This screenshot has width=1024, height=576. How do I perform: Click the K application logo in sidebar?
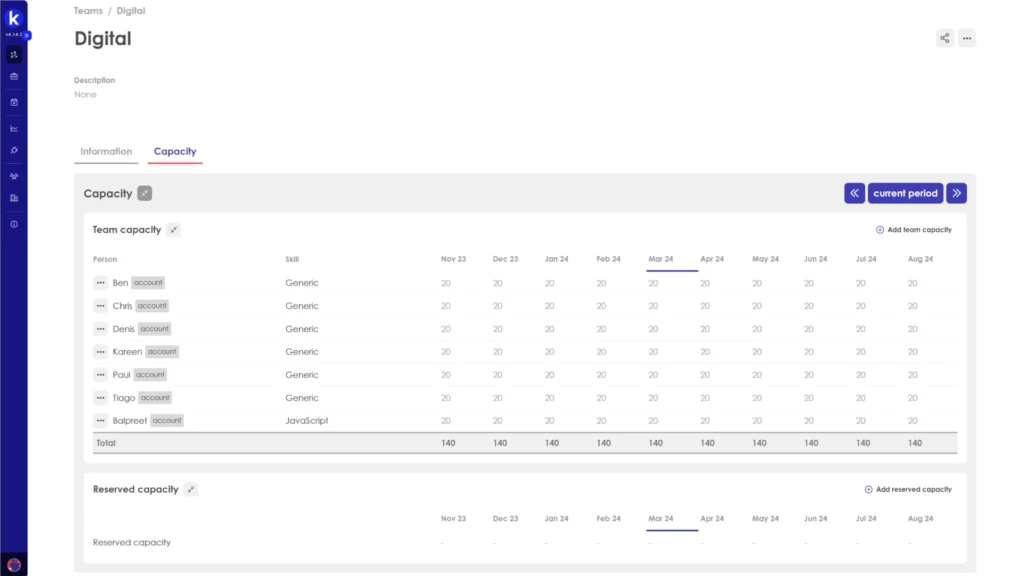[14, 18]
